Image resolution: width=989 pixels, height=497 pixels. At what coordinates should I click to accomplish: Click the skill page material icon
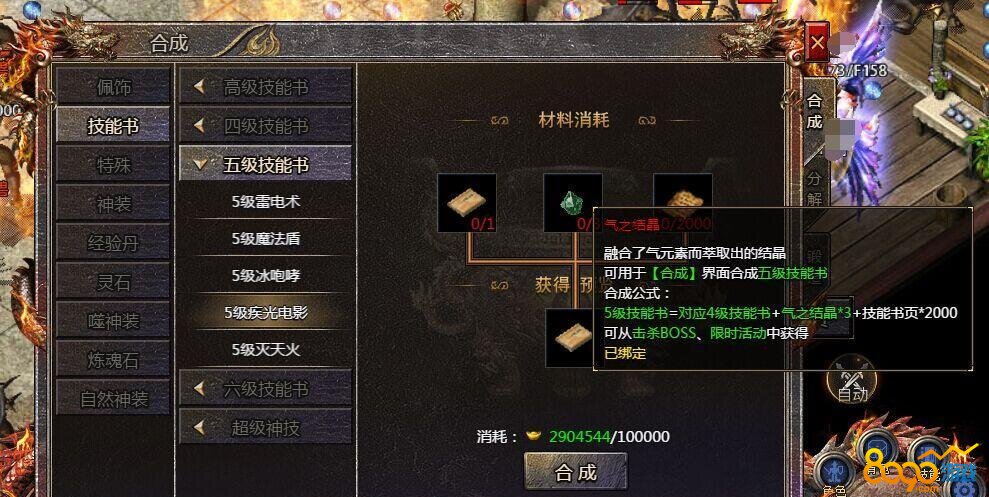[x=683, y=192]
